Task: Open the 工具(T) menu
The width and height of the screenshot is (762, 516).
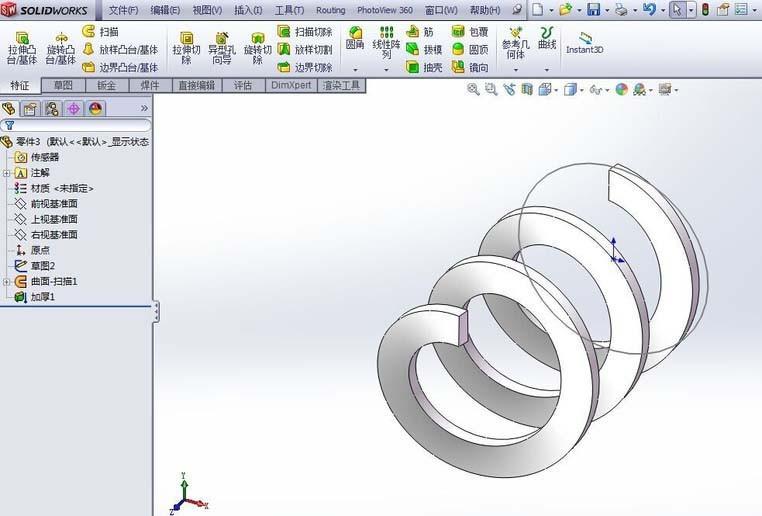Action: pyautogui.click(x=289, y=10)
